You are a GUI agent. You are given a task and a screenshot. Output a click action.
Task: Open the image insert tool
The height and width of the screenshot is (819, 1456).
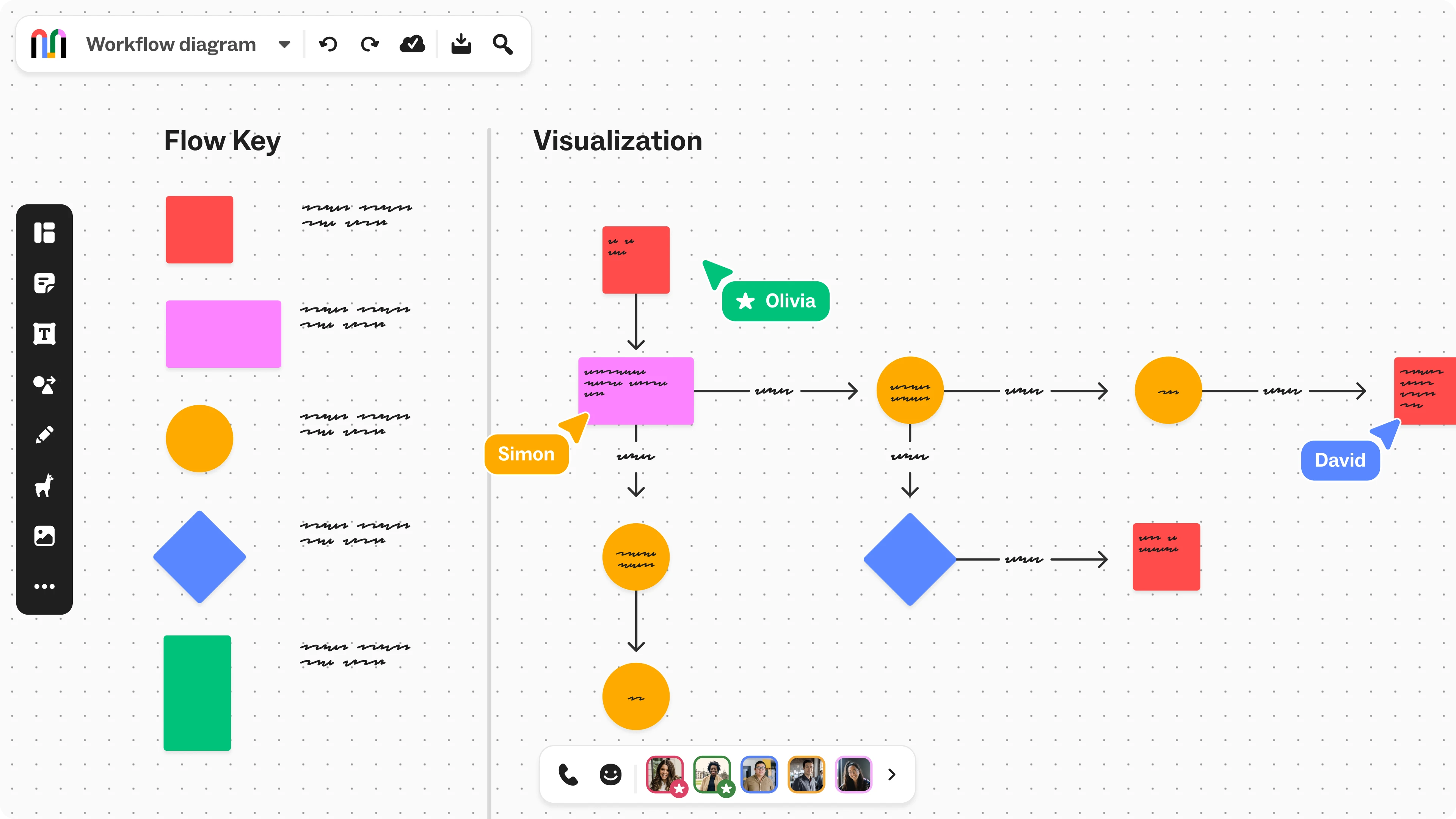click(x=45, y=536)
